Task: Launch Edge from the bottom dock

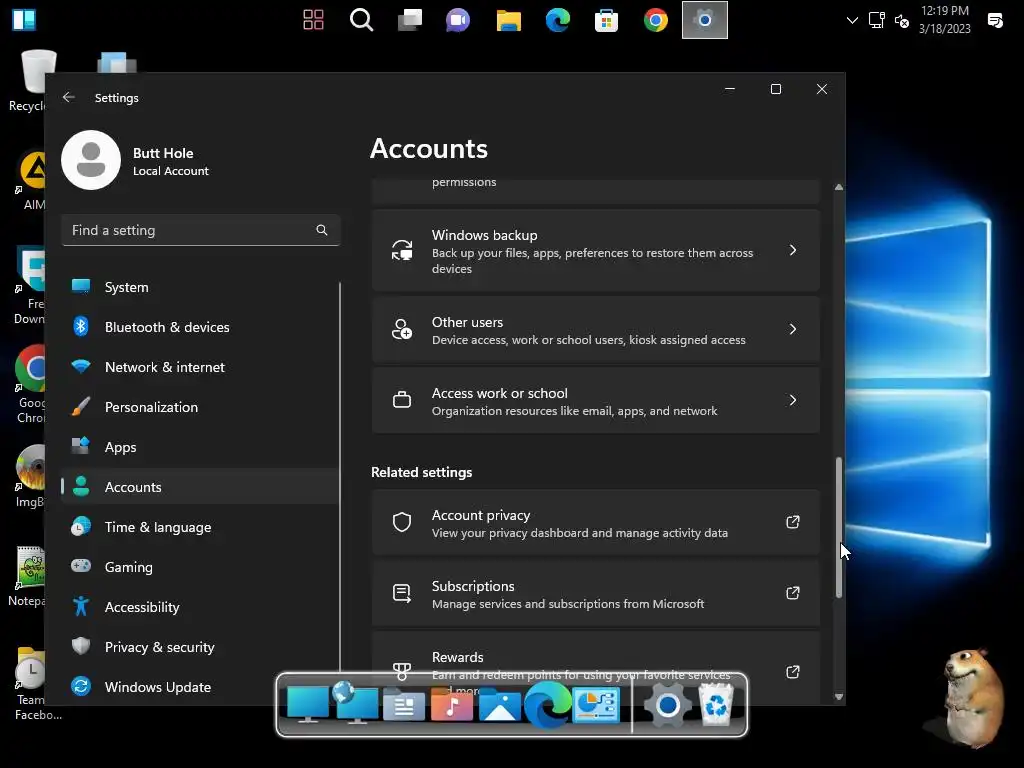Action: (x=548, y=705)
